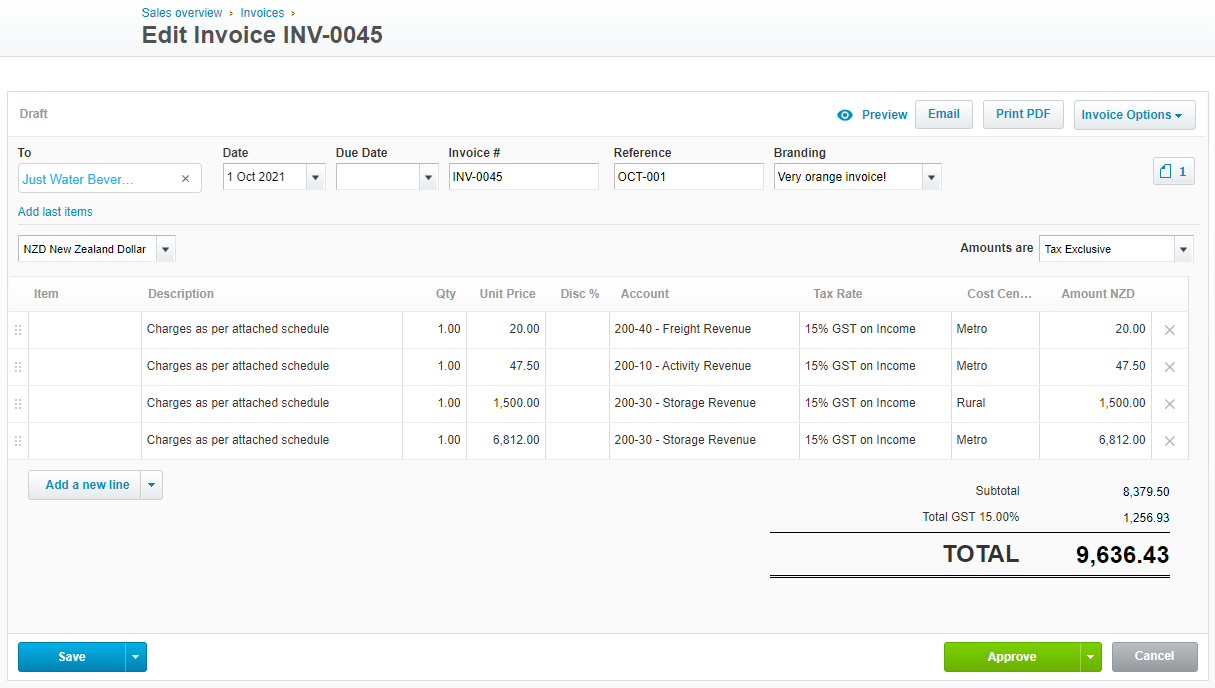This screenshot has width=1215, height=688.
Task: Open the Branding dropdown showing Very orange invoice!
Action: coord(929,176)
